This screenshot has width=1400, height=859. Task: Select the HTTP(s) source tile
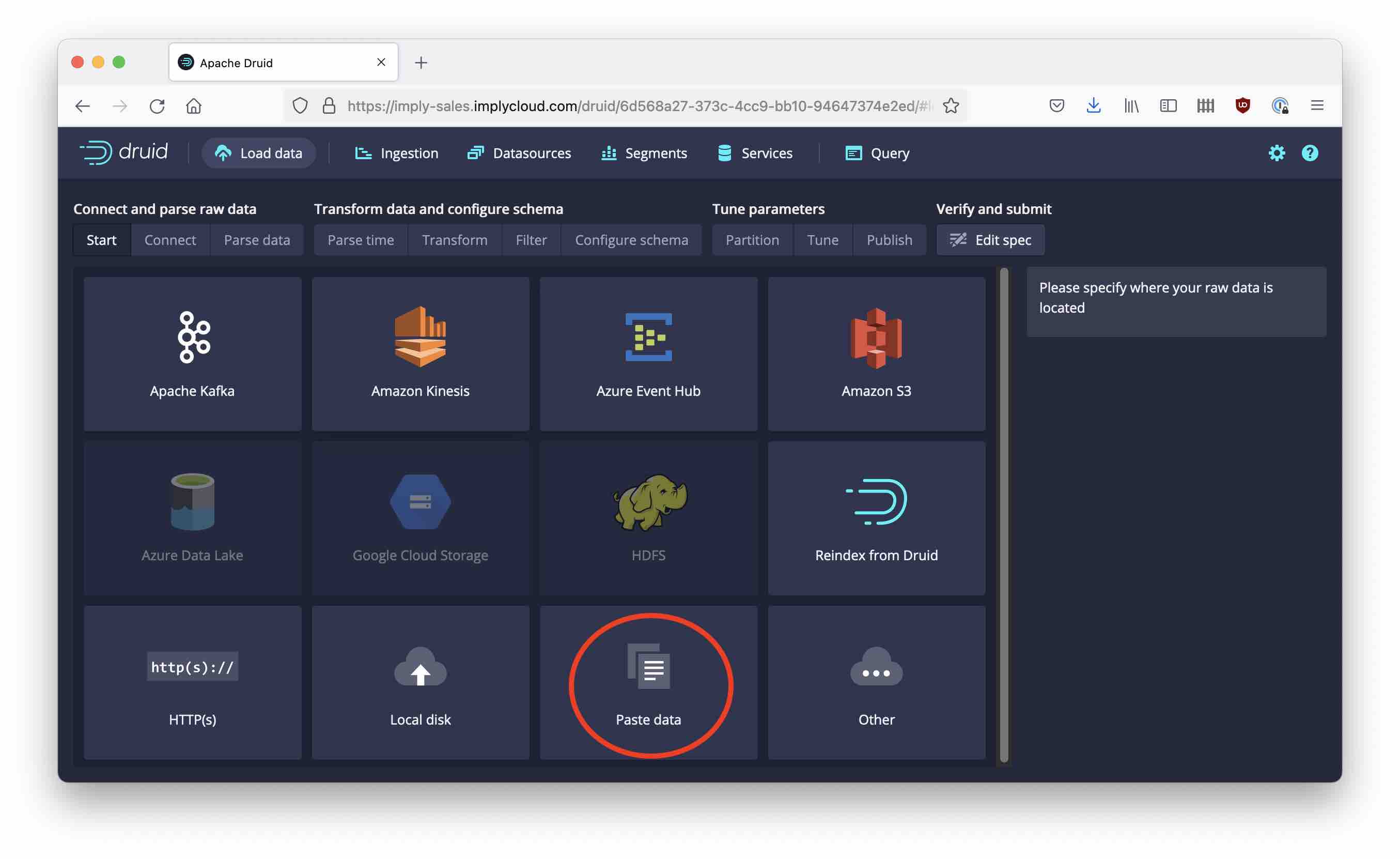[x=192, y=682]
